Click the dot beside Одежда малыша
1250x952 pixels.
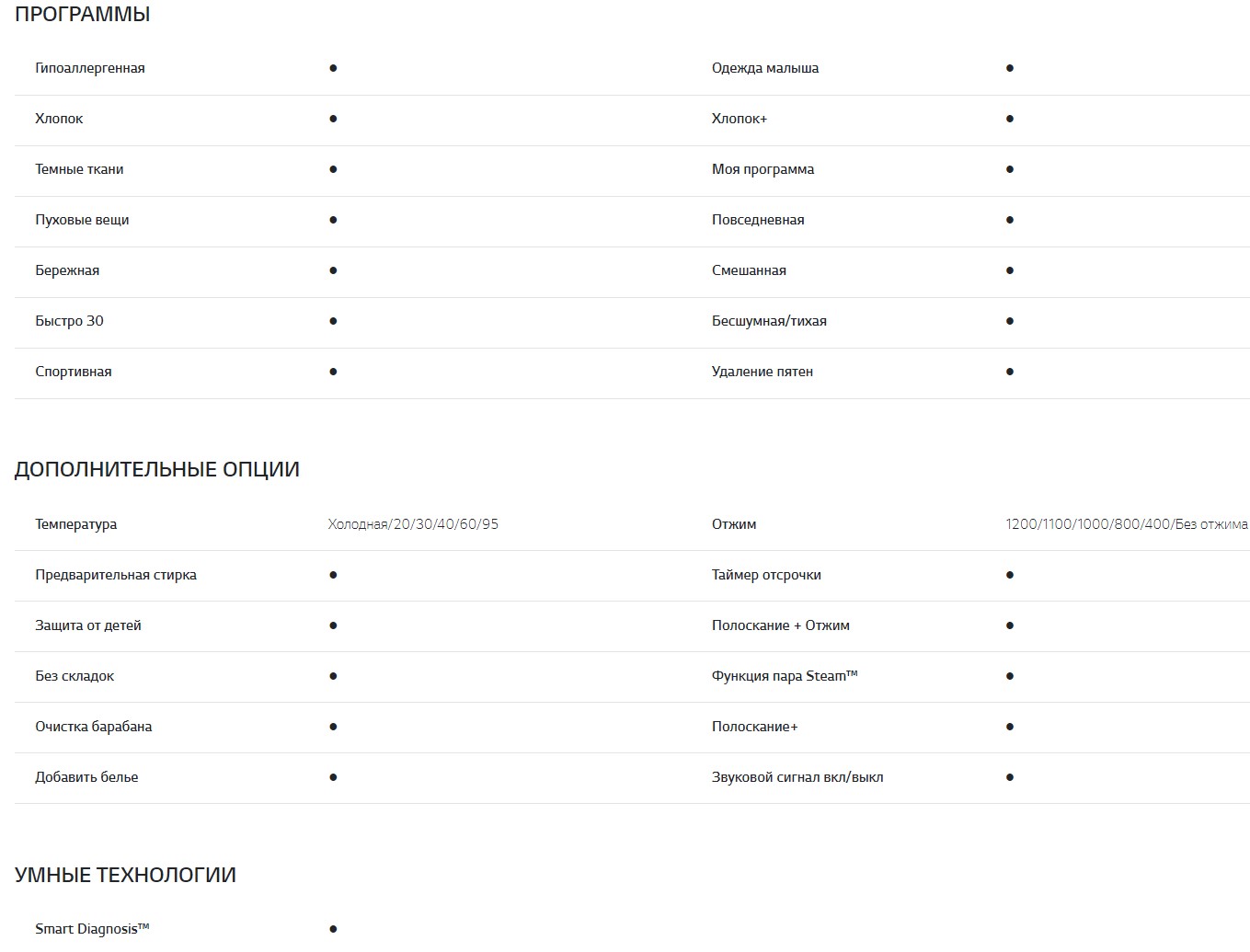[1010, 68]
